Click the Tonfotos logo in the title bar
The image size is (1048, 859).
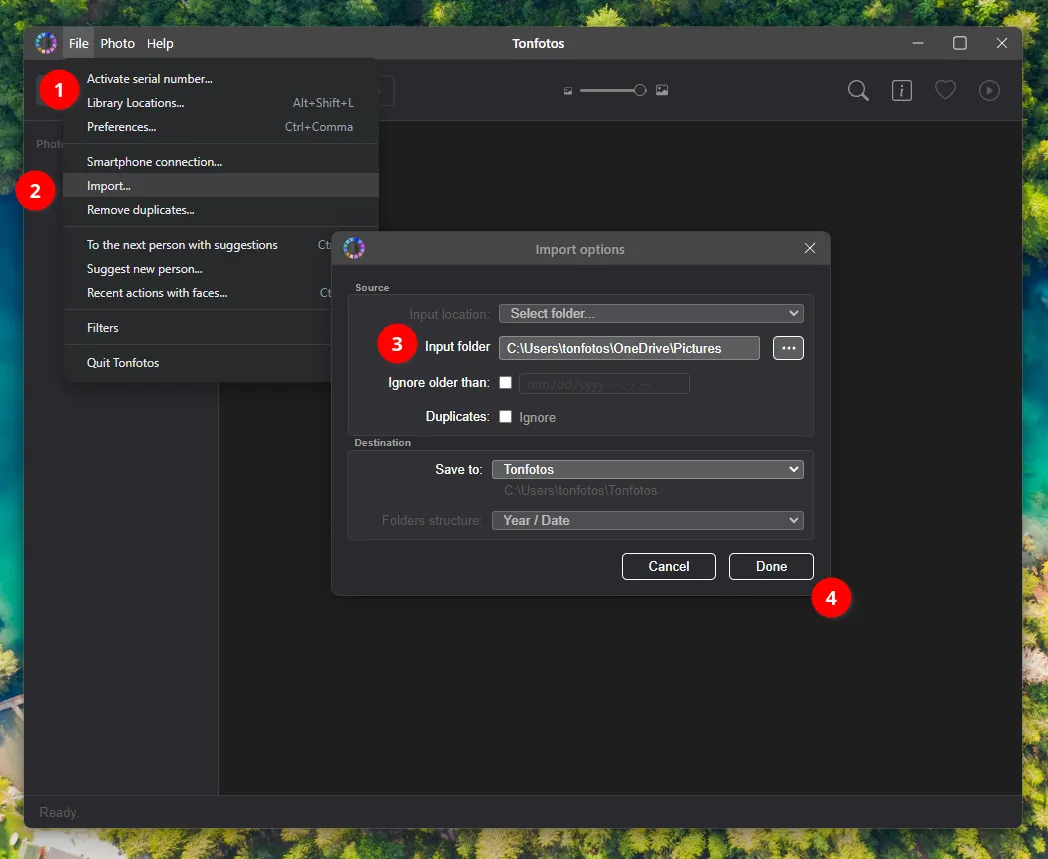click(46, 43)
